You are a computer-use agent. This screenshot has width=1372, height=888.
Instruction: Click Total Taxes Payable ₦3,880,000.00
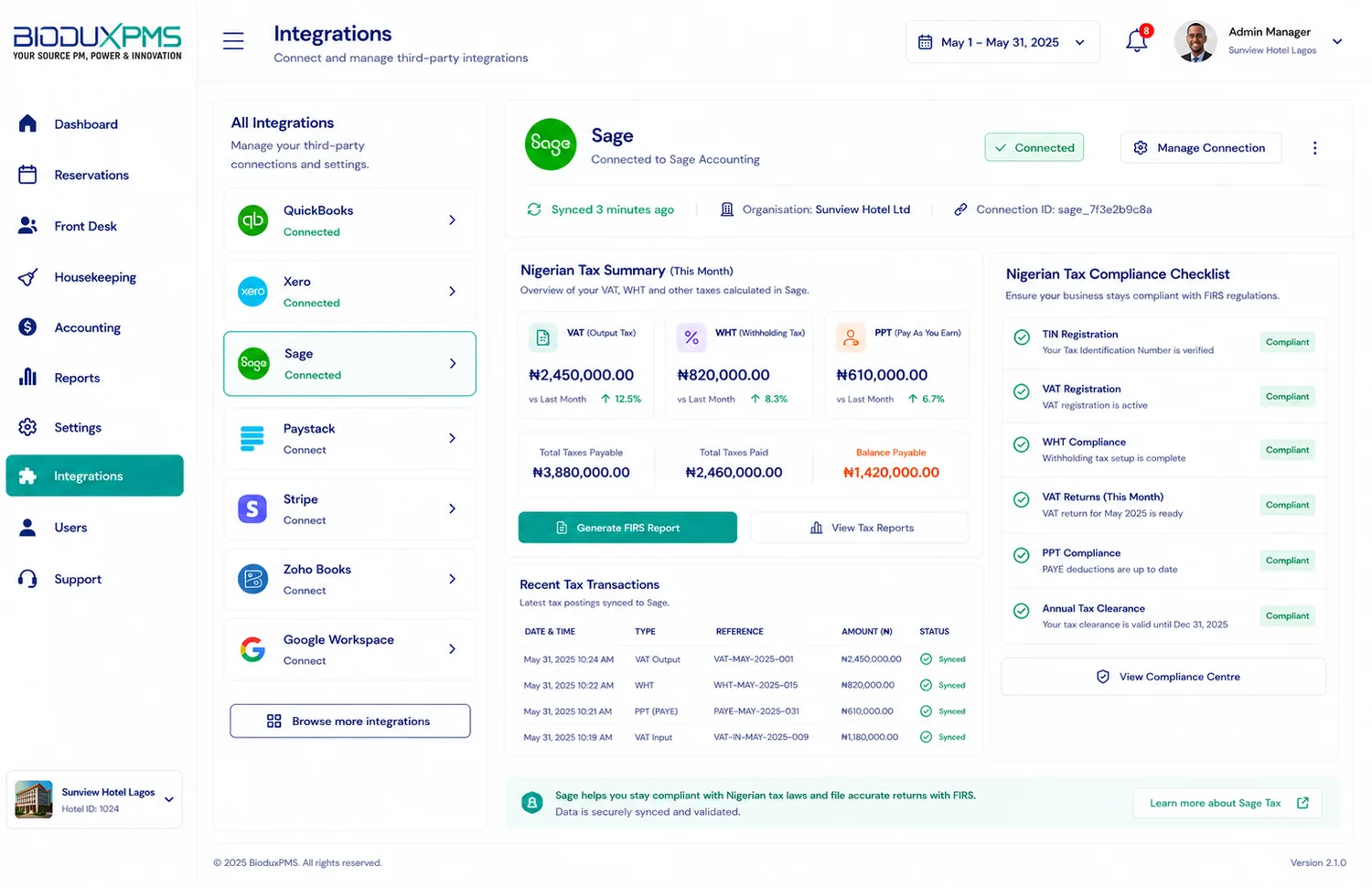(x=581, y=473)
